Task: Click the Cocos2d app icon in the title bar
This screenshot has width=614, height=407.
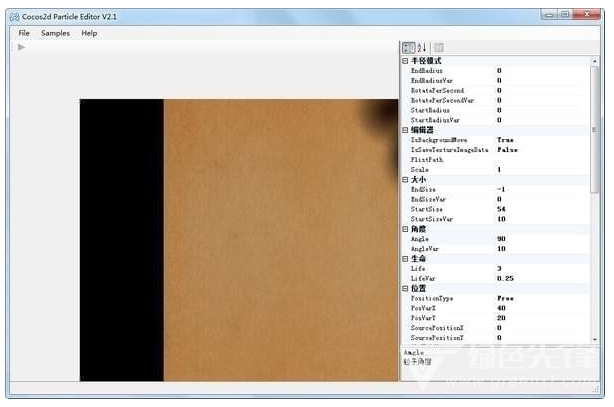Action: [x=14, y=17]
